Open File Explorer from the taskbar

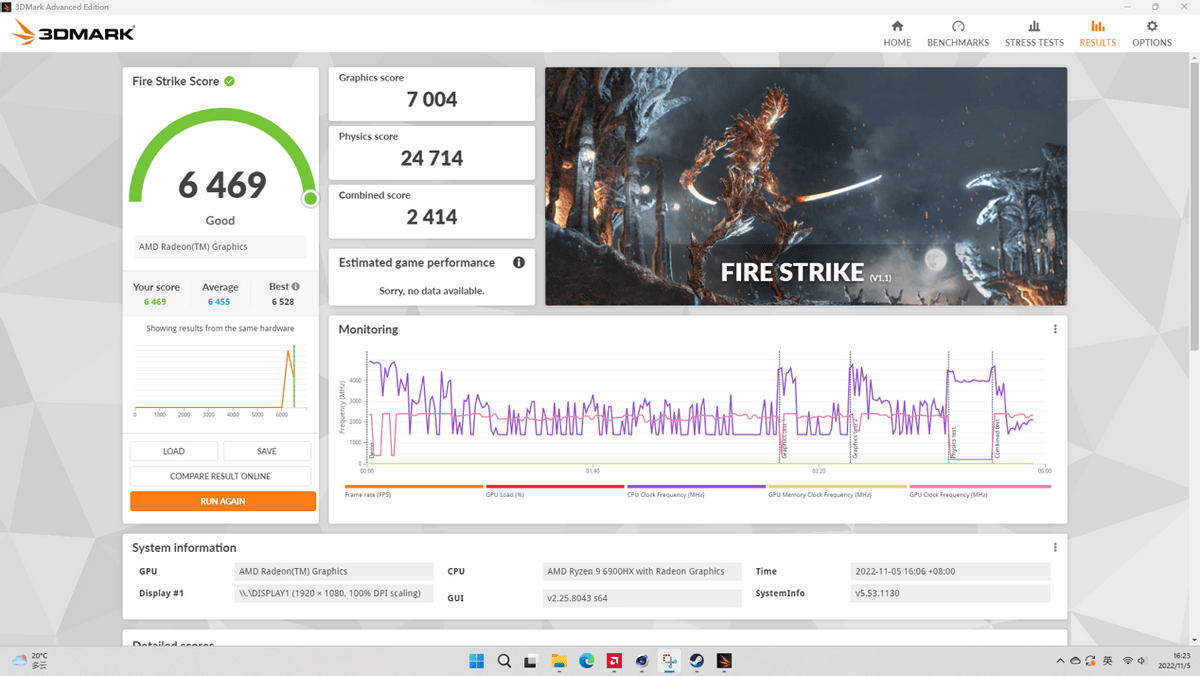pos(560,660)
